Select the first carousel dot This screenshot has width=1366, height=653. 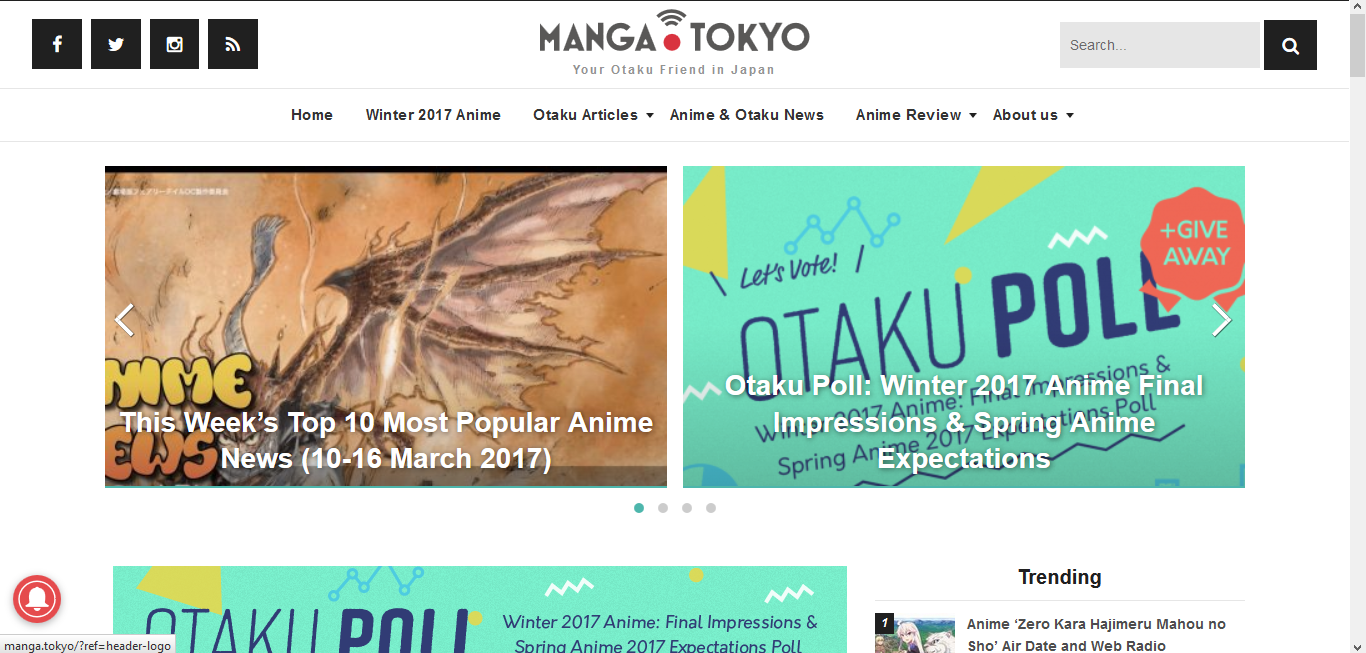[x=639, y=508]
